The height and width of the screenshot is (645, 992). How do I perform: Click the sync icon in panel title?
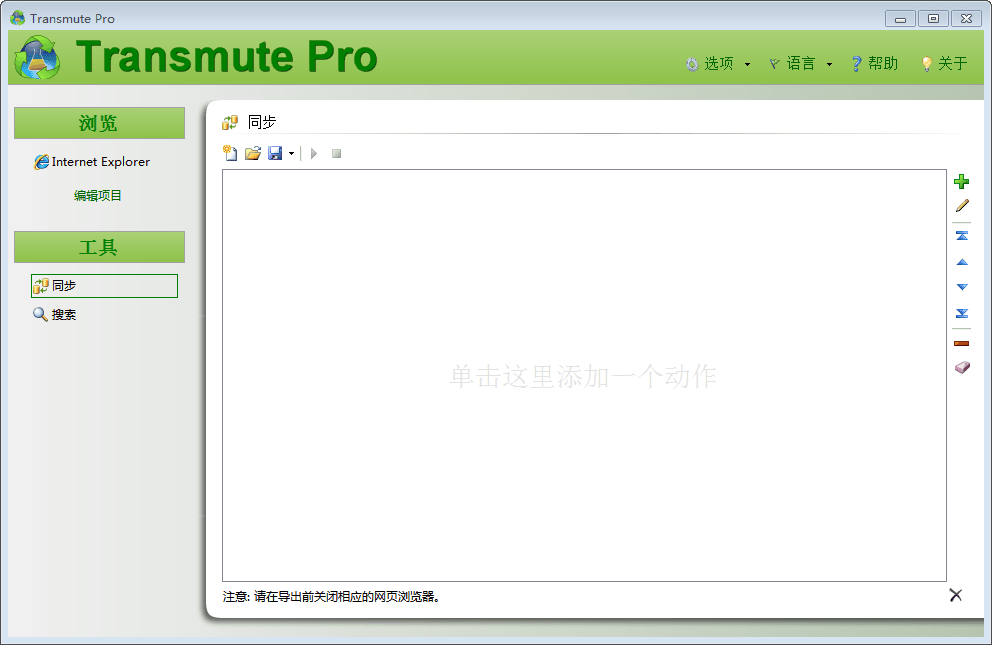pyautogui.click(x=230, y=122)
